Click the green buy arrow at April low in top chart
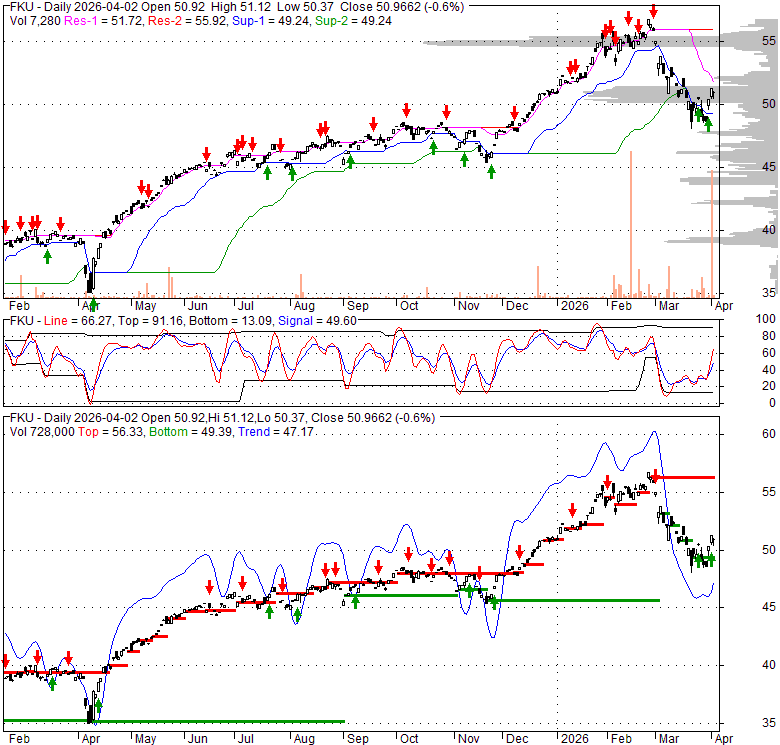This screenshot has height=745, width=780. tap(92, 303)
